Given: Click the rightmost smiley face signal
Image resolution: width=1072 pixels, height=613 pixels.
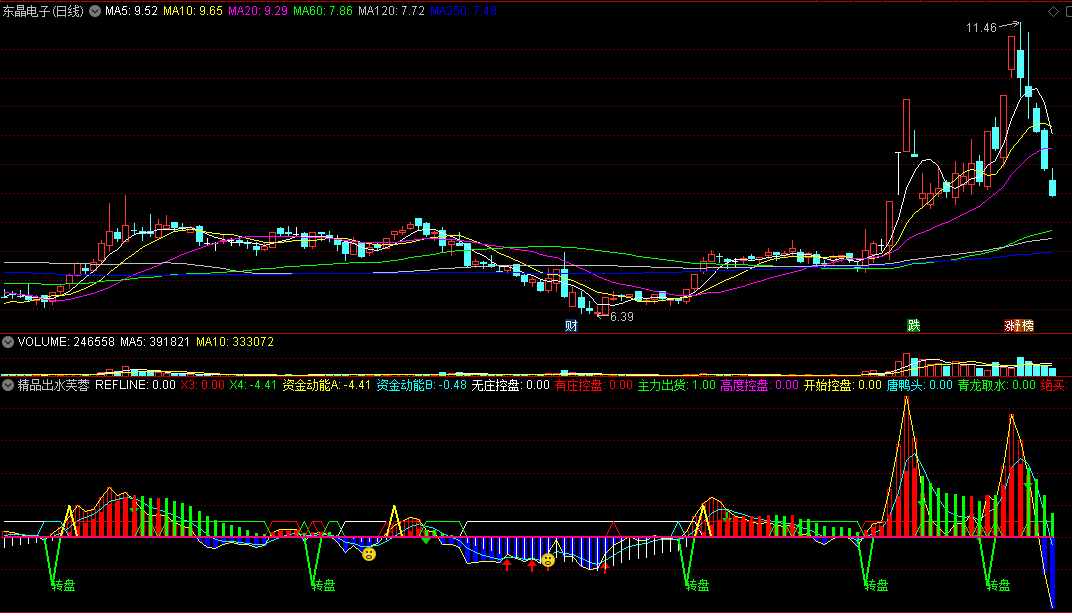Looking at the screenshot, I should 548,560.
